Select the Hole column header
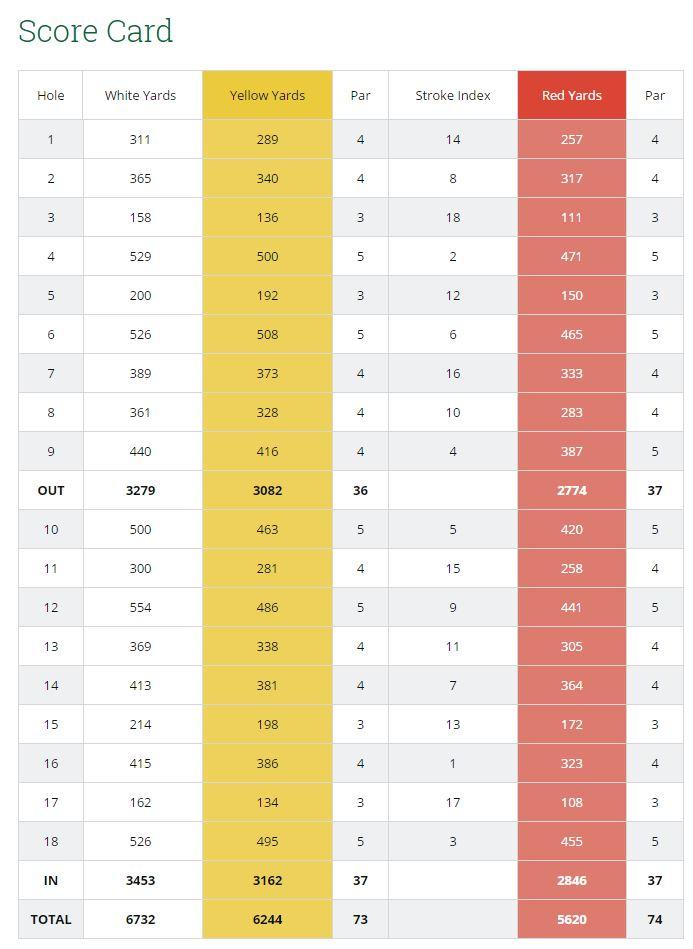Viewport: 693px width, 949px height. pos(50,96)
